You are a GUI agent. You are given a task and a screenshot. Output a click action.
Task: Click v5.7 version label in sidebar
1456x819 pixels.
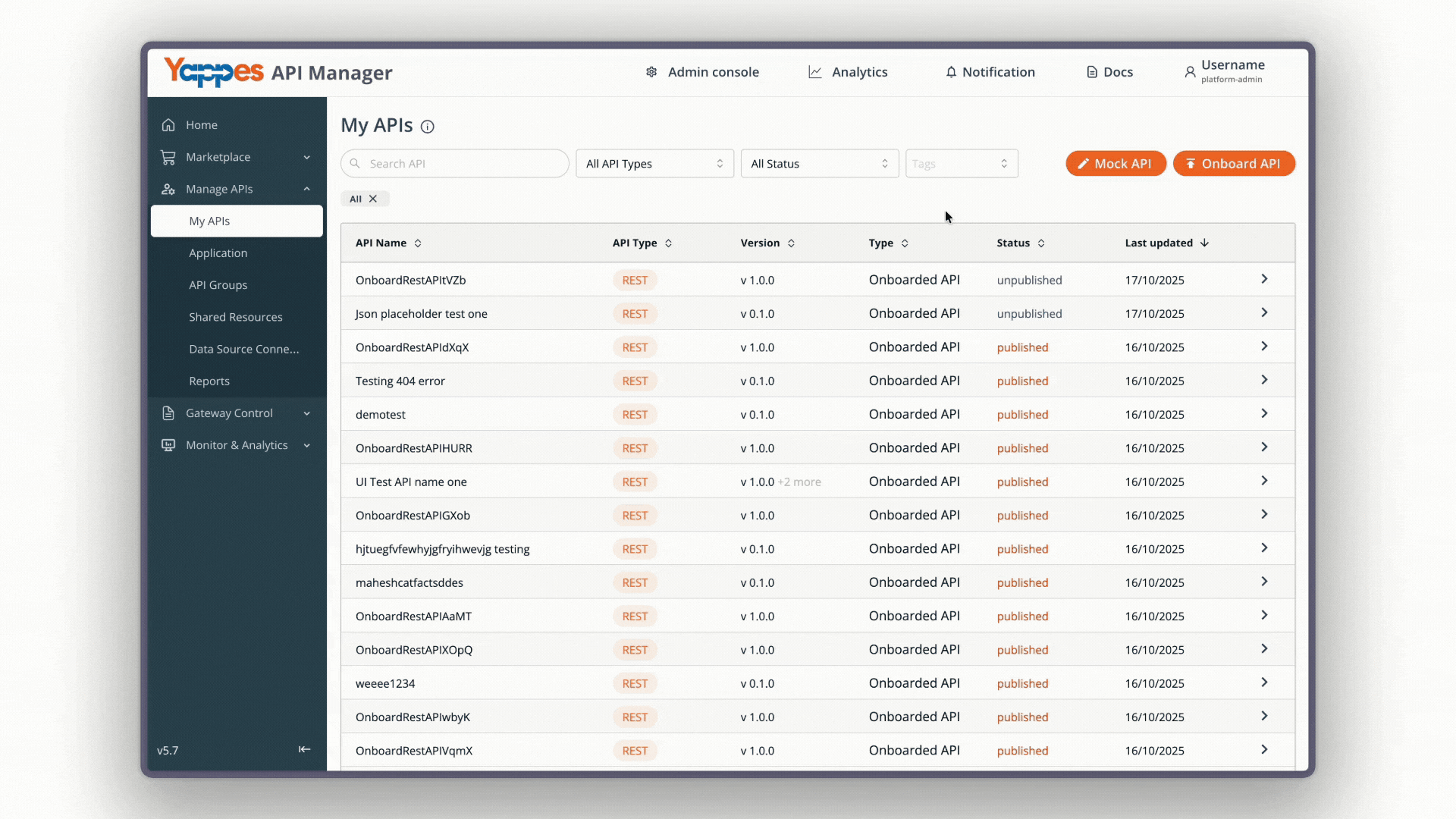coord(168,751)
